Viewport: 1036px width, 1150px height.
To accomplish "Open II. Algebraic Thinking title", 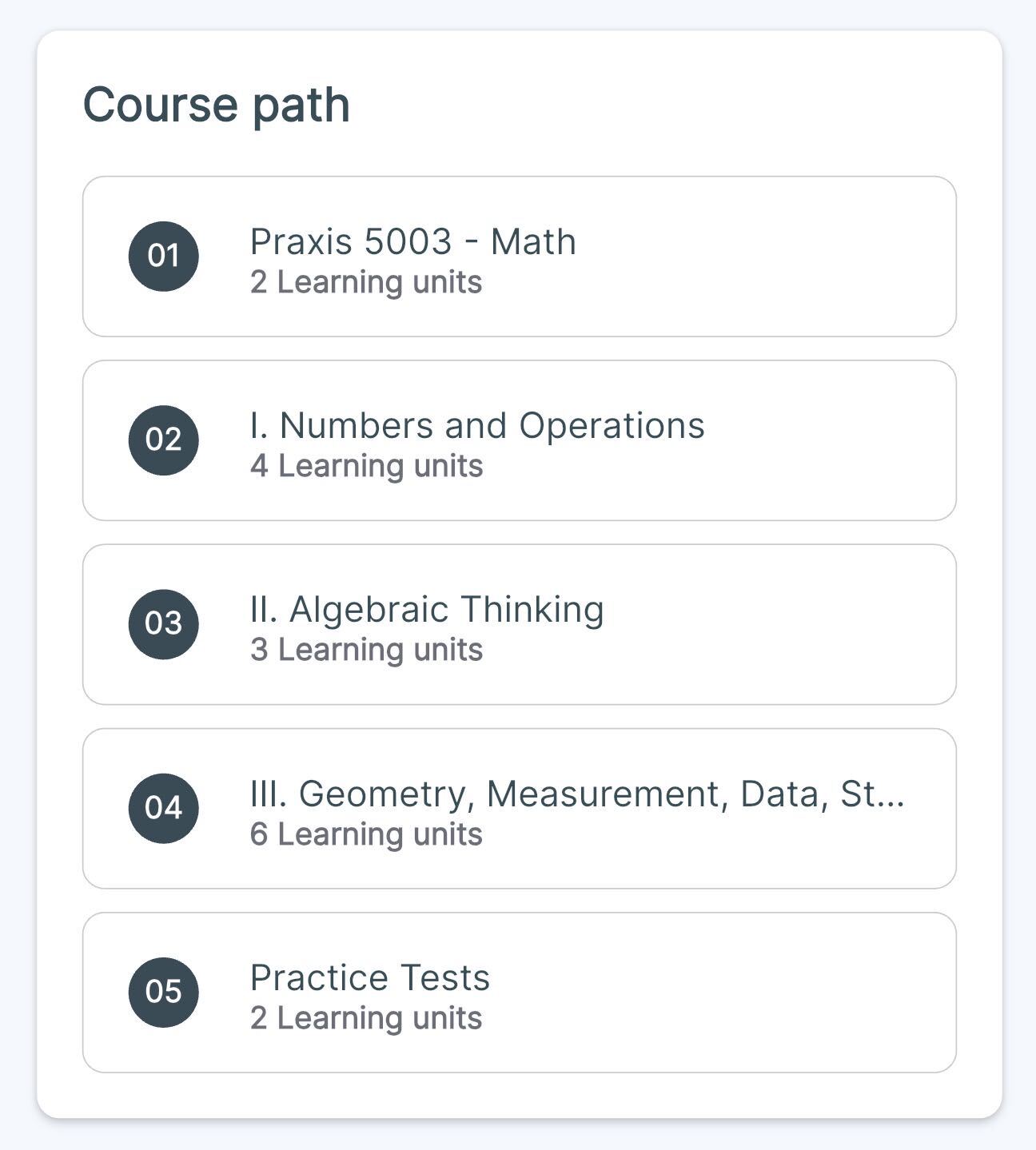I will click(427, 609).
